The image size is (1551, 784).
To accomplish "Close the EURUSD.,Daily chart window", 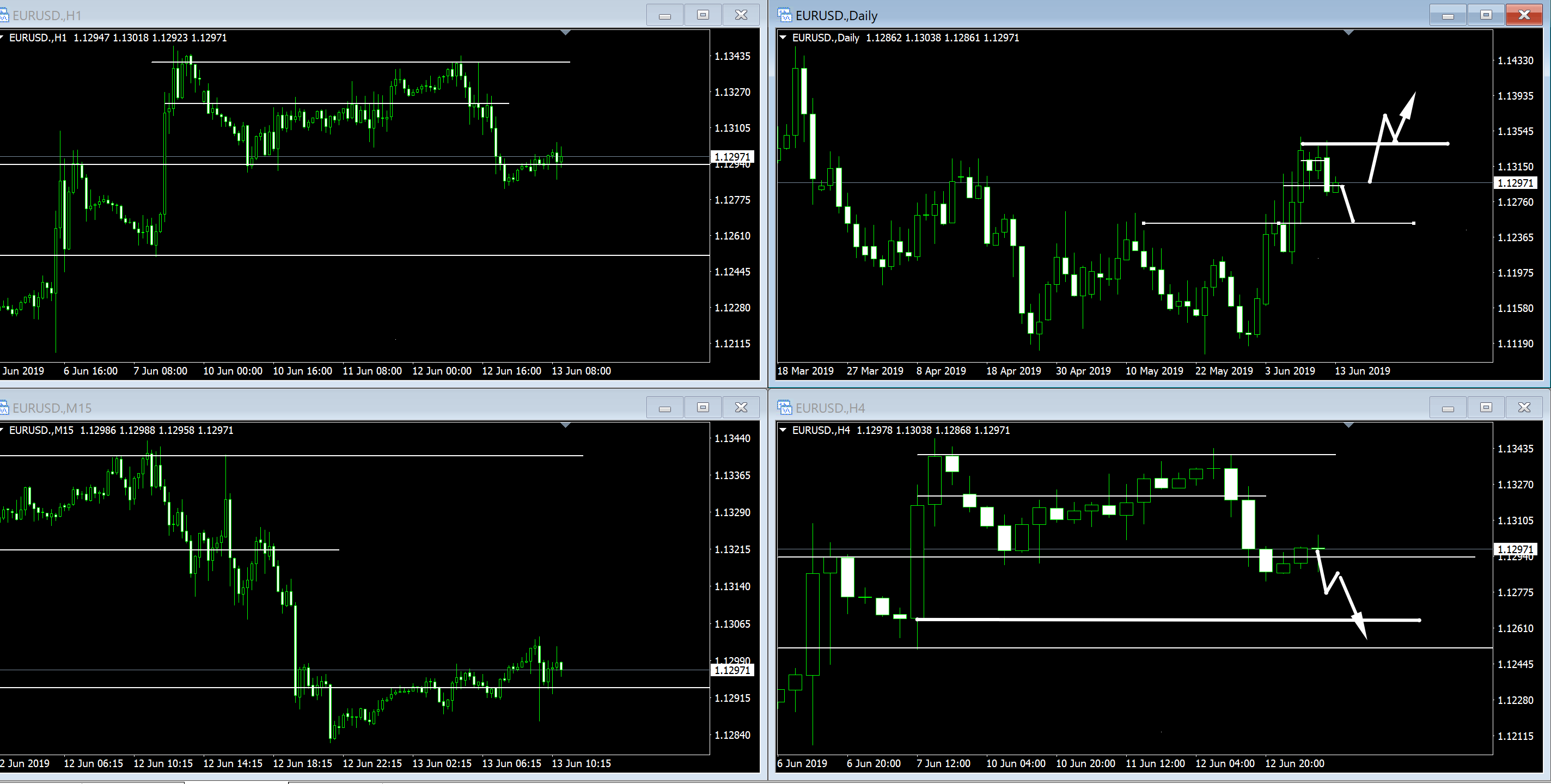I will 1524,15.
